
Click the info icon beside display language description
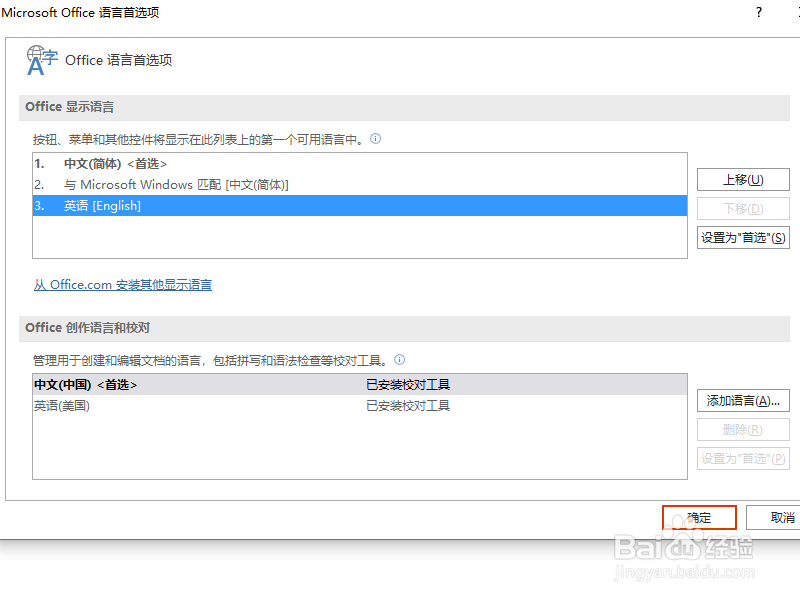click(375, 138)
